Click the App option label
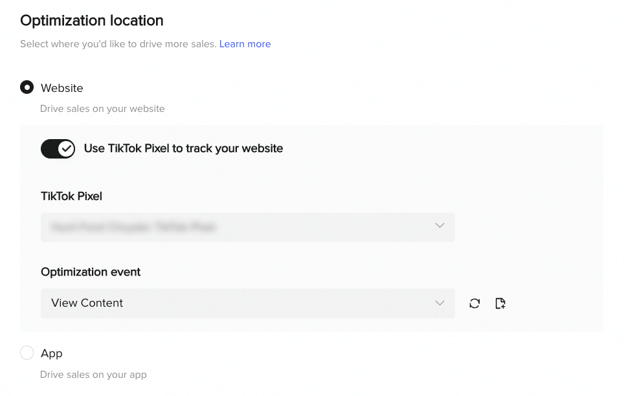This screenshot has height=396, width=624. coord(51,353)
